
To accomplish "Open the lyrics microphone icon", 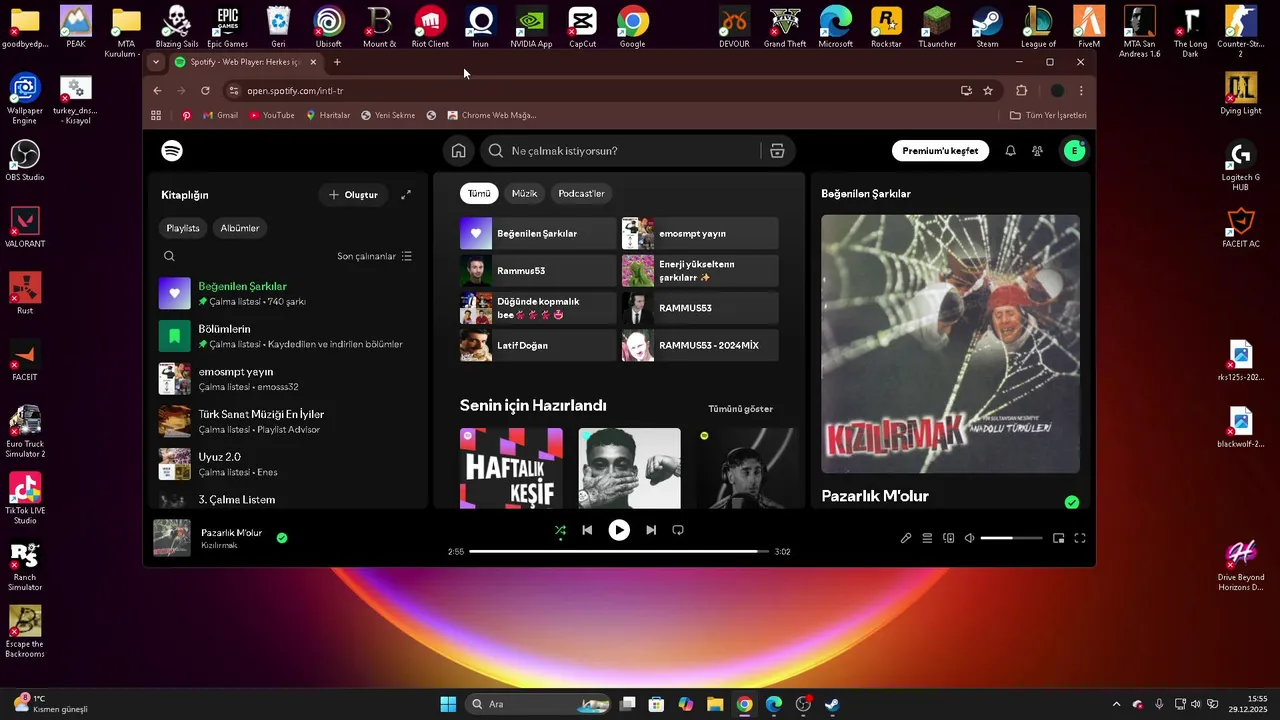I will [906, 538].
